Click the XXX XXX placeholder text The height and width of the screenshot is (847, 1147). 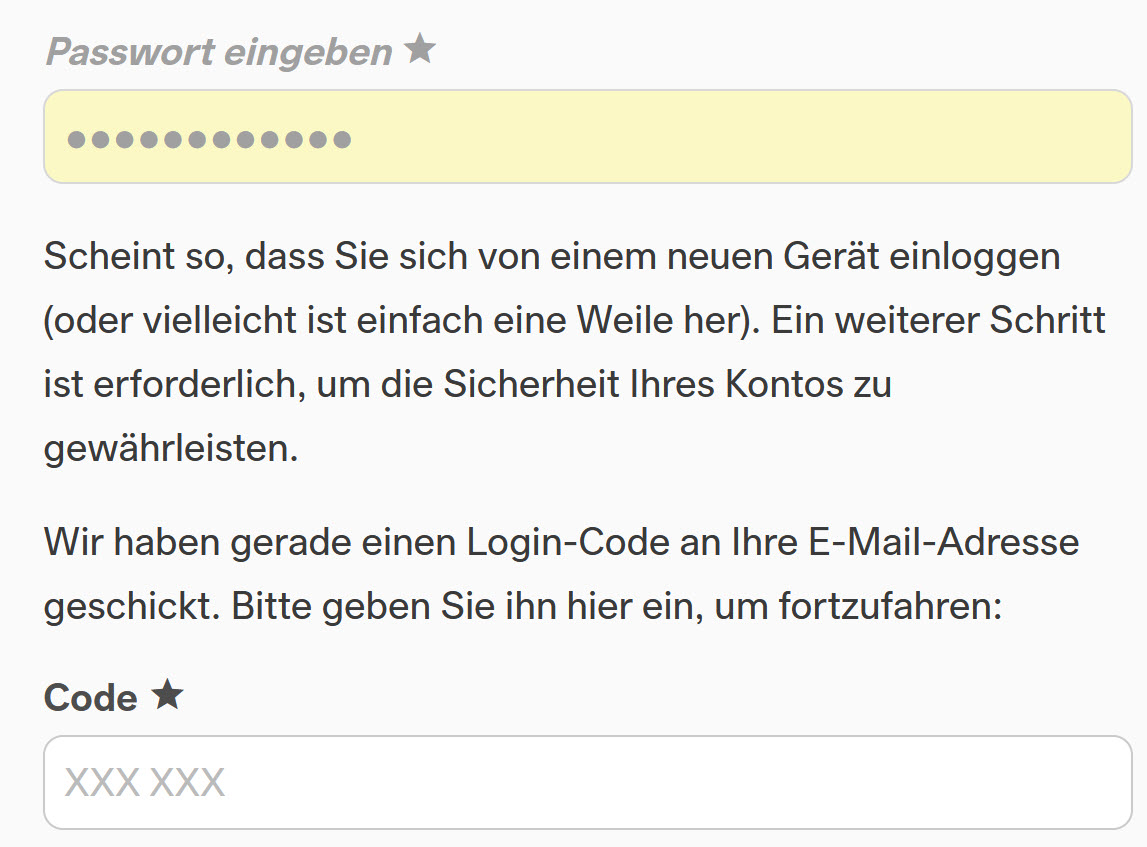pos(145,782)
